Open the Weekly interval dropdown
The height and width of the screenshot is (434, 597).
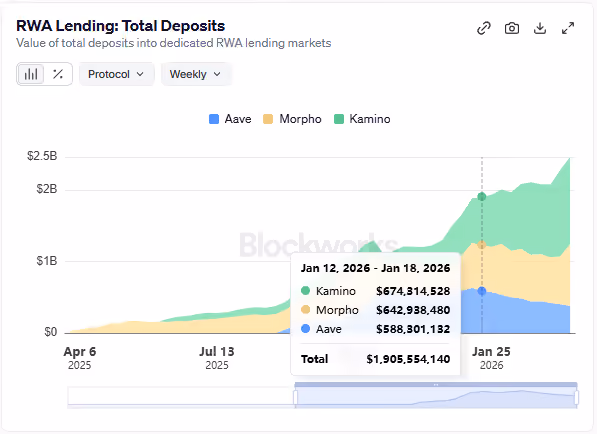click(196, 74)
